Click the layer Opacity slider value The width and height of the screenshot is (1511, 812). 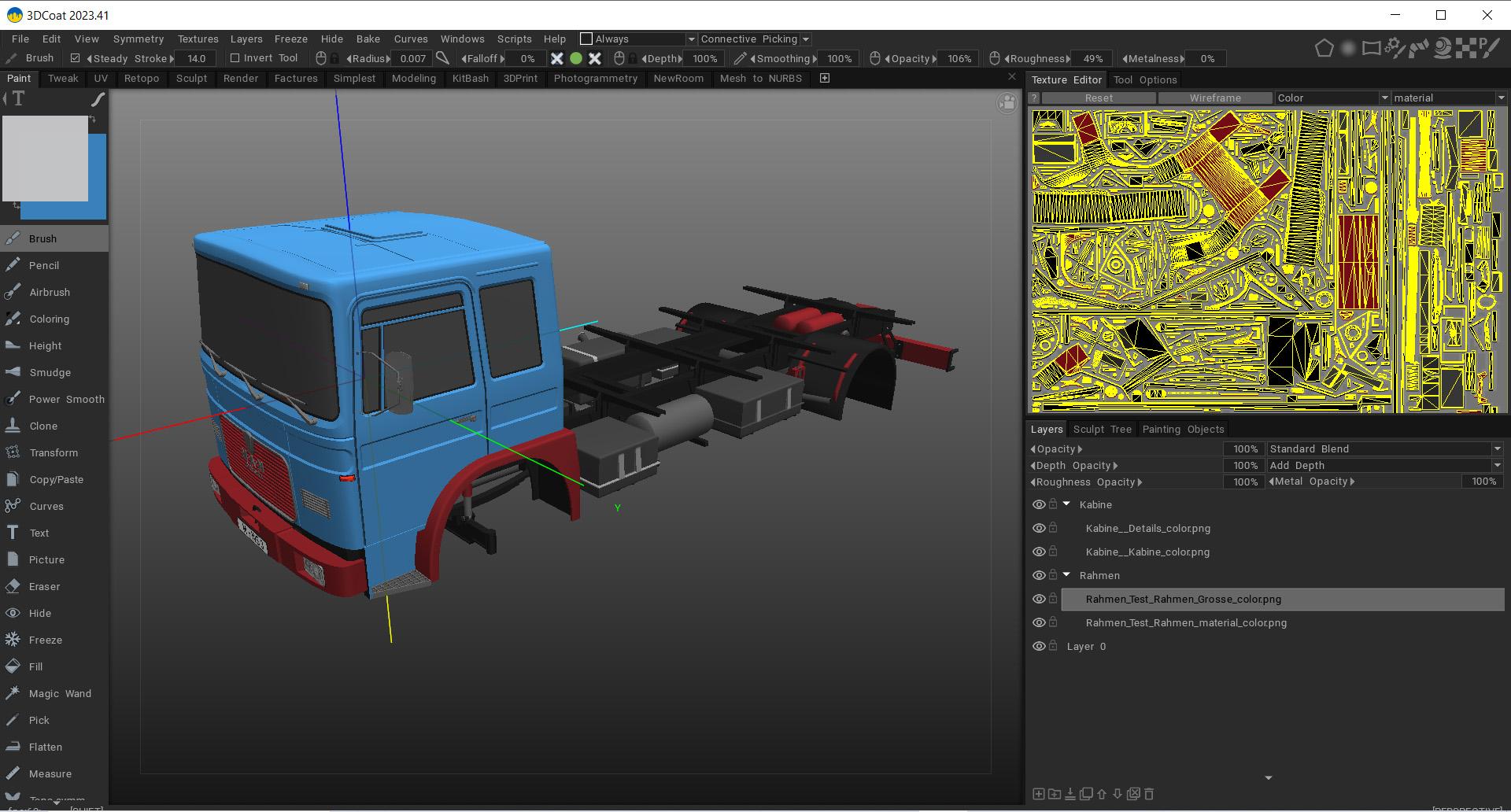1245,448
